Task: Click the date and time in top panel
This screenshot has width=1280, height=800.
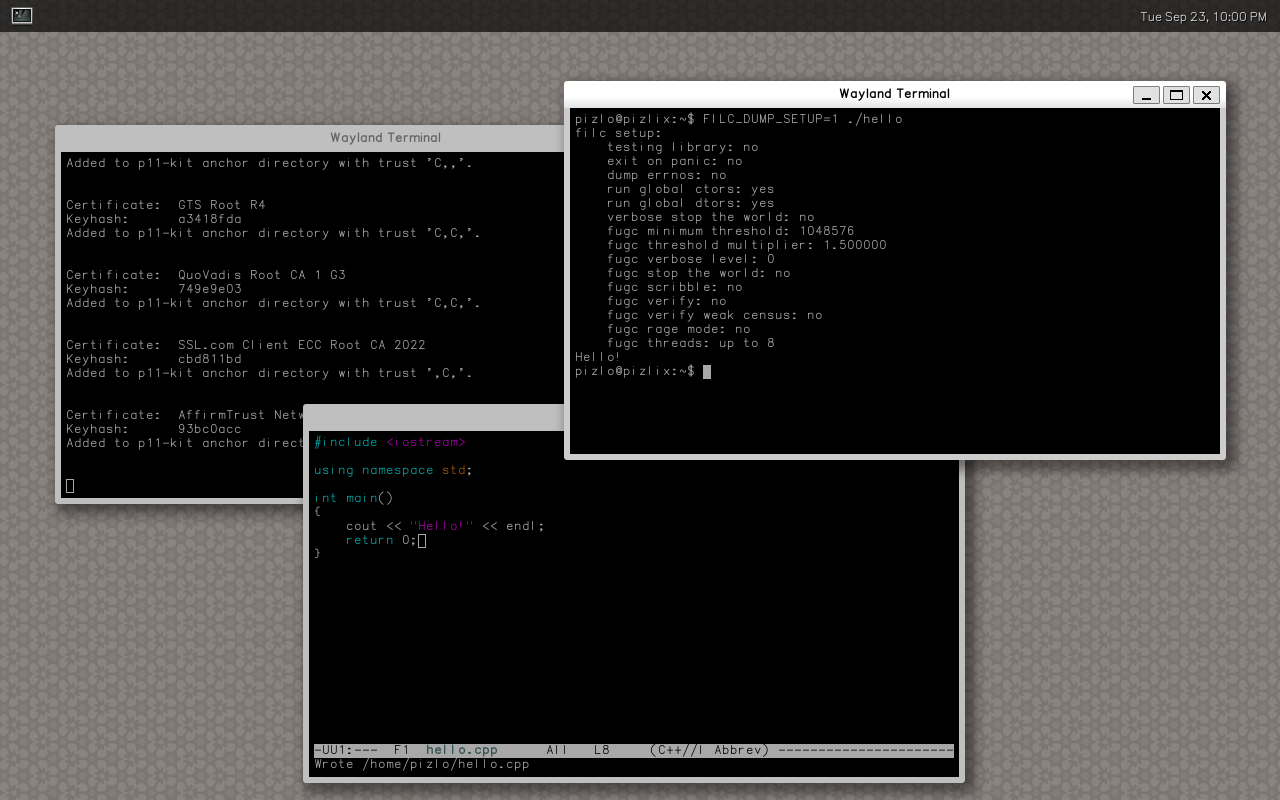Action: 1203,16
